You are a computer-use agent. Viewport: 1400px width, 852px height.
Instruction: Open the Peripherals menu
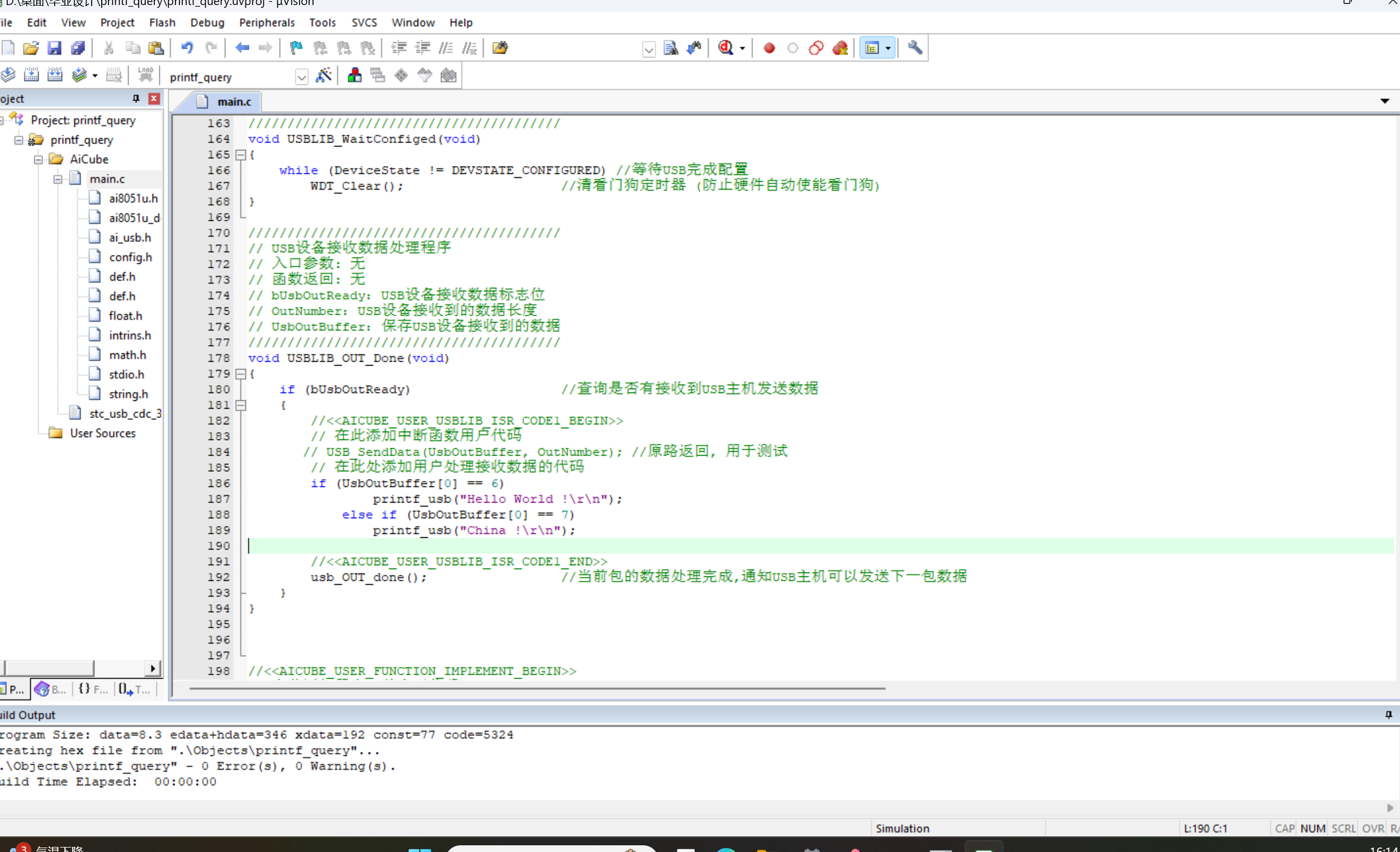pos(267,22)
